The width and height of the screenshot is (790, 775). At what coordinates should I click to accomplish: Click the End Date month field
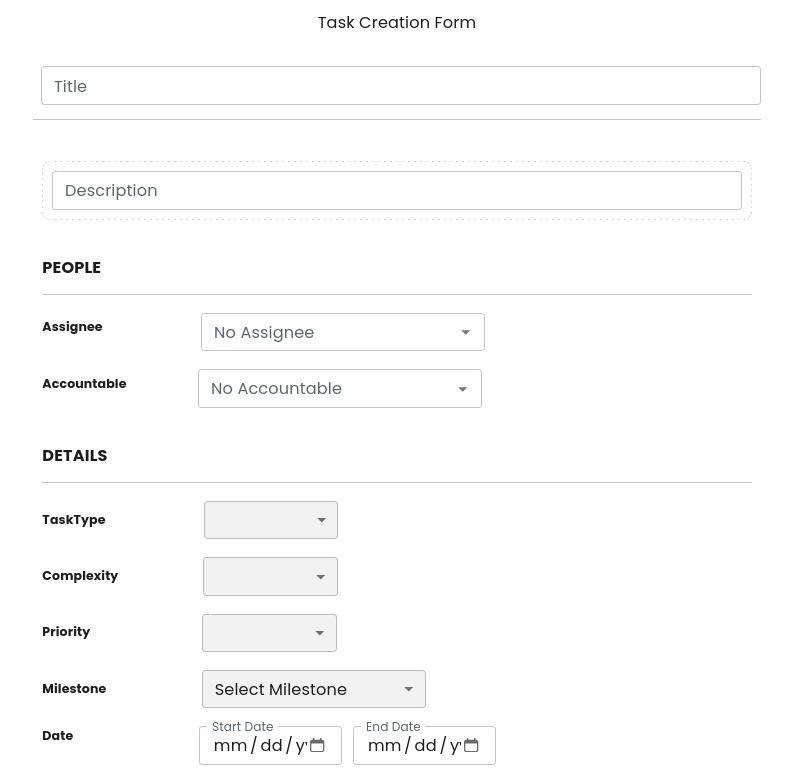(x=384, y=746)
